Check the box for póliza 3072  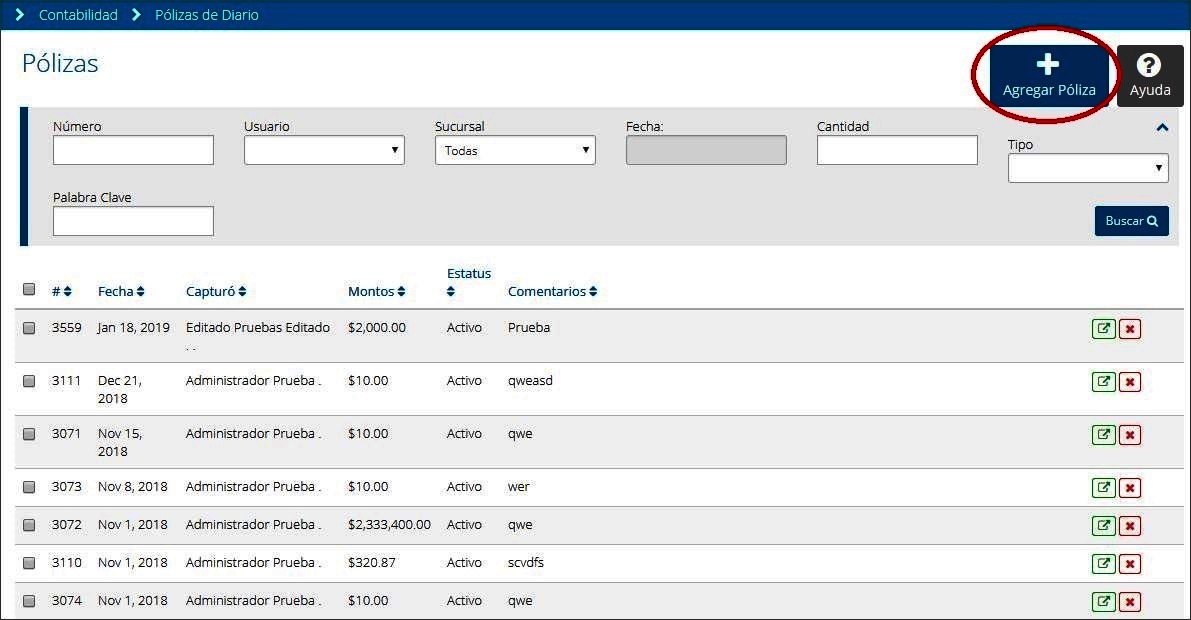click(x=29, y=525)
